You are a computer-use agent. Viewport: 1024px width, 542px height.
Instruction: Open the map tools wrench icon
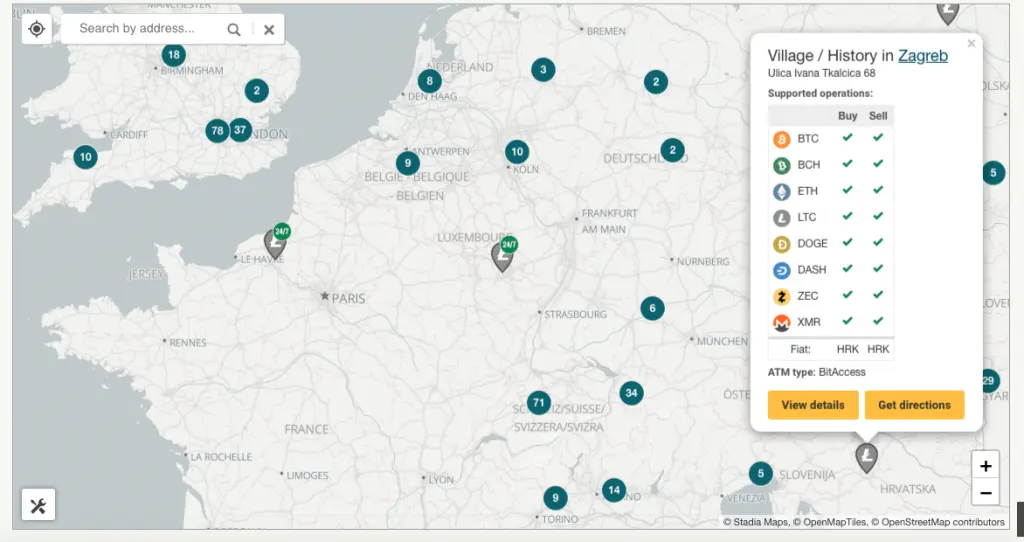pos(38,505)
